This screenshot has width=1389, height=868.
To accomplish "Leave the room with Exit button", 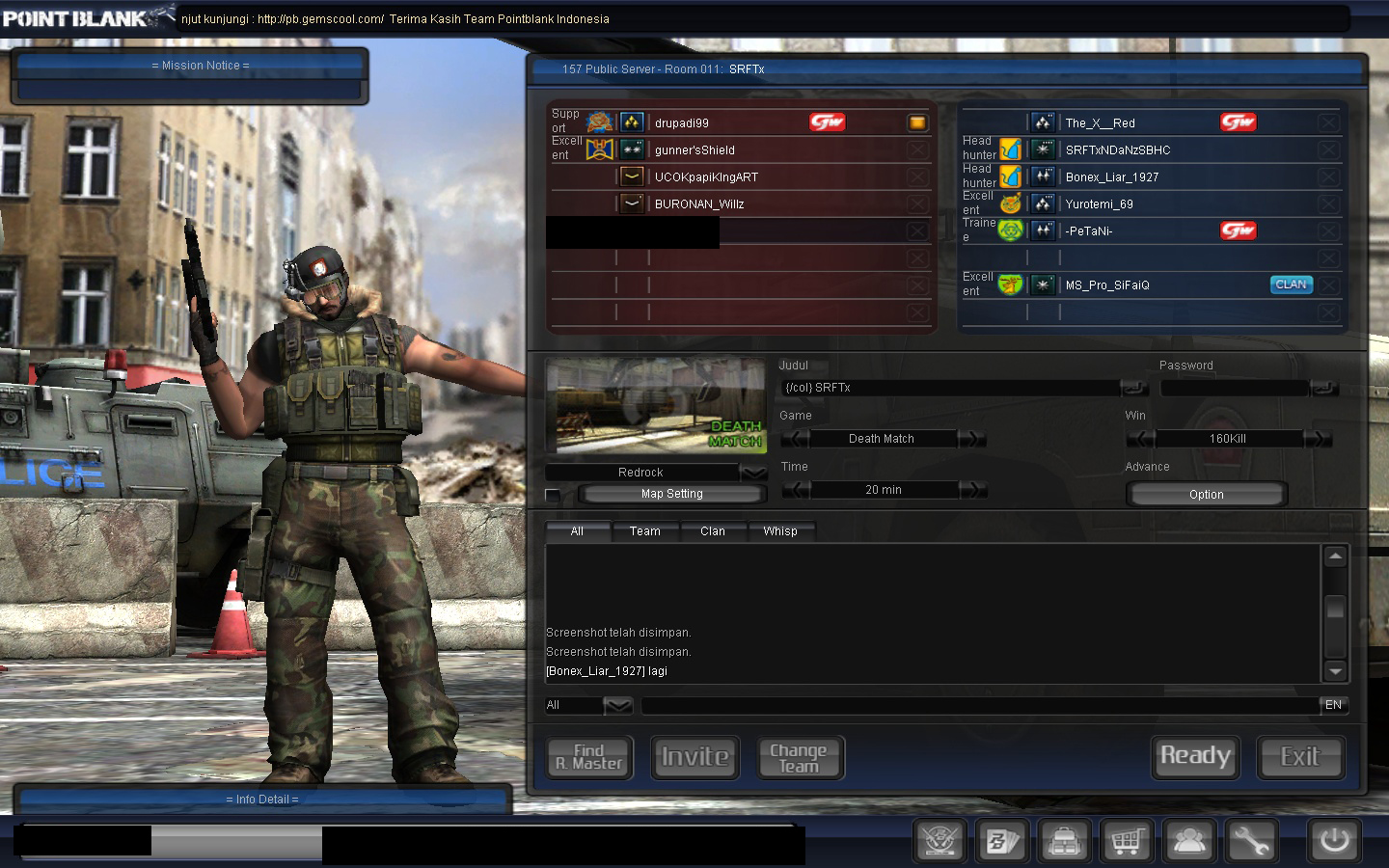I will (1299, 756).
